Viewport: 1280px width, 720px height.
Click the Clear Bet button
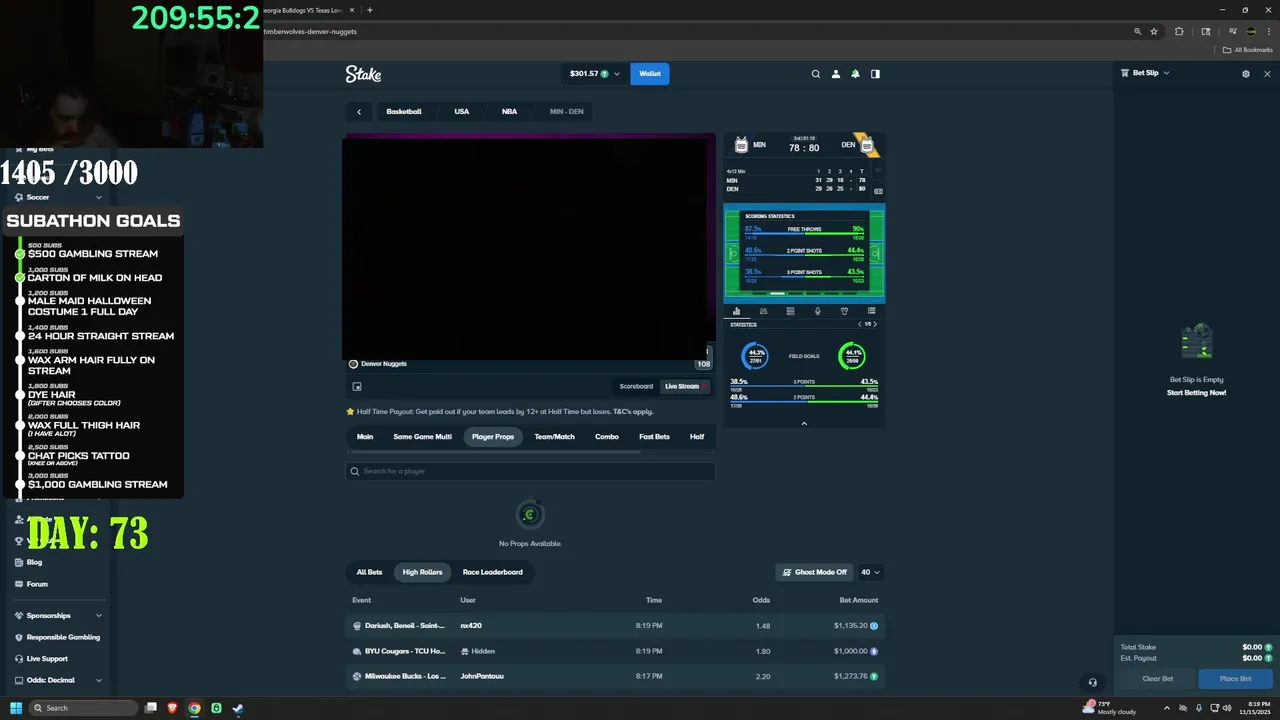(x=1158, y=679)
